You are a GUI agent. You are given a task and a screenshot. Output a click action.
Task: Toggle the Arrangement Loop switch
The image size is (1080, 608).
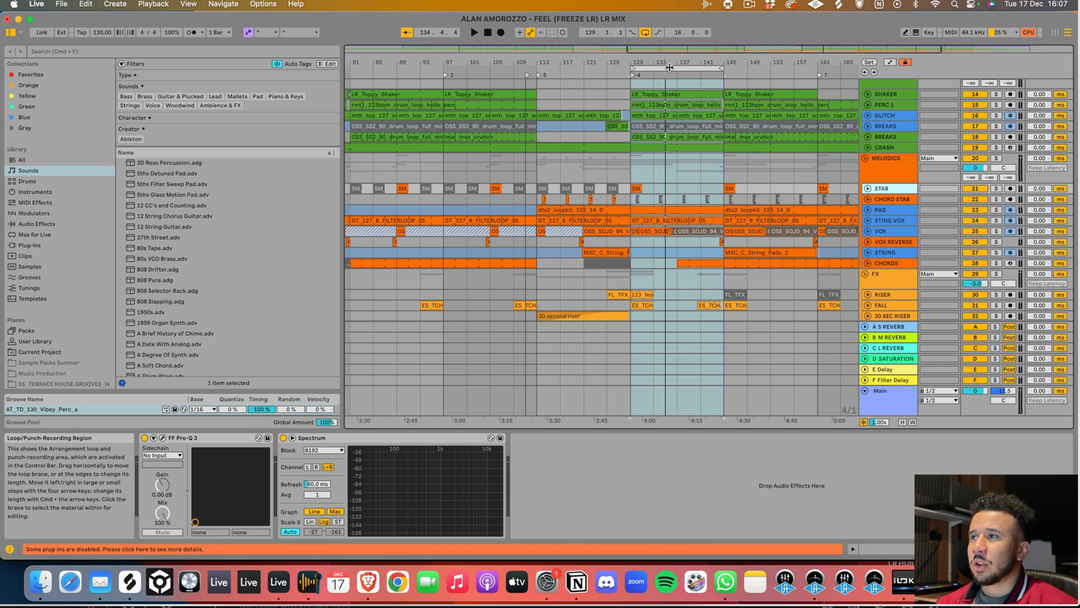tap(645, 32)
